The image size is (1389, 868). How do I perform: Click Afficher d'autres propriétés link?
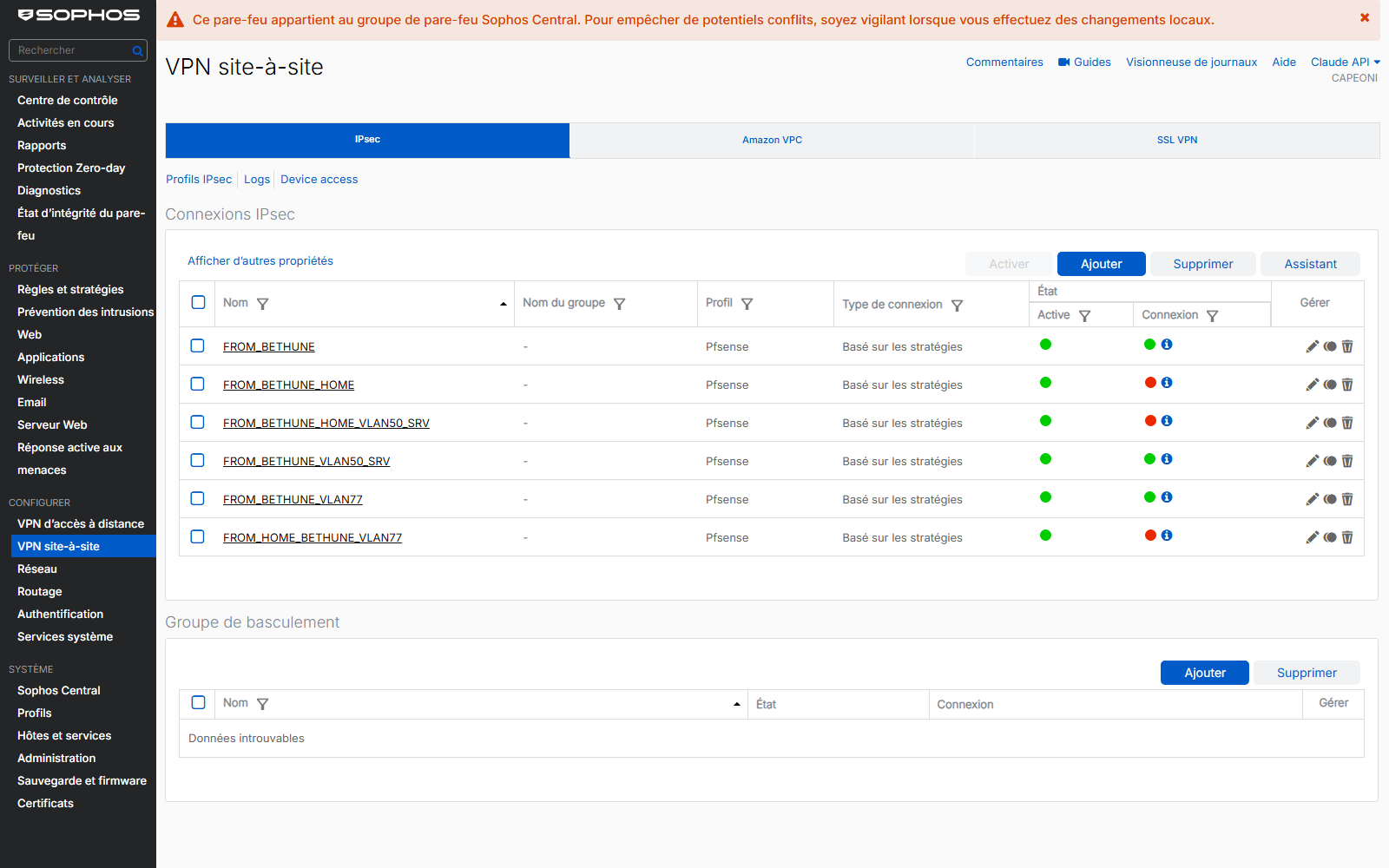260,260
